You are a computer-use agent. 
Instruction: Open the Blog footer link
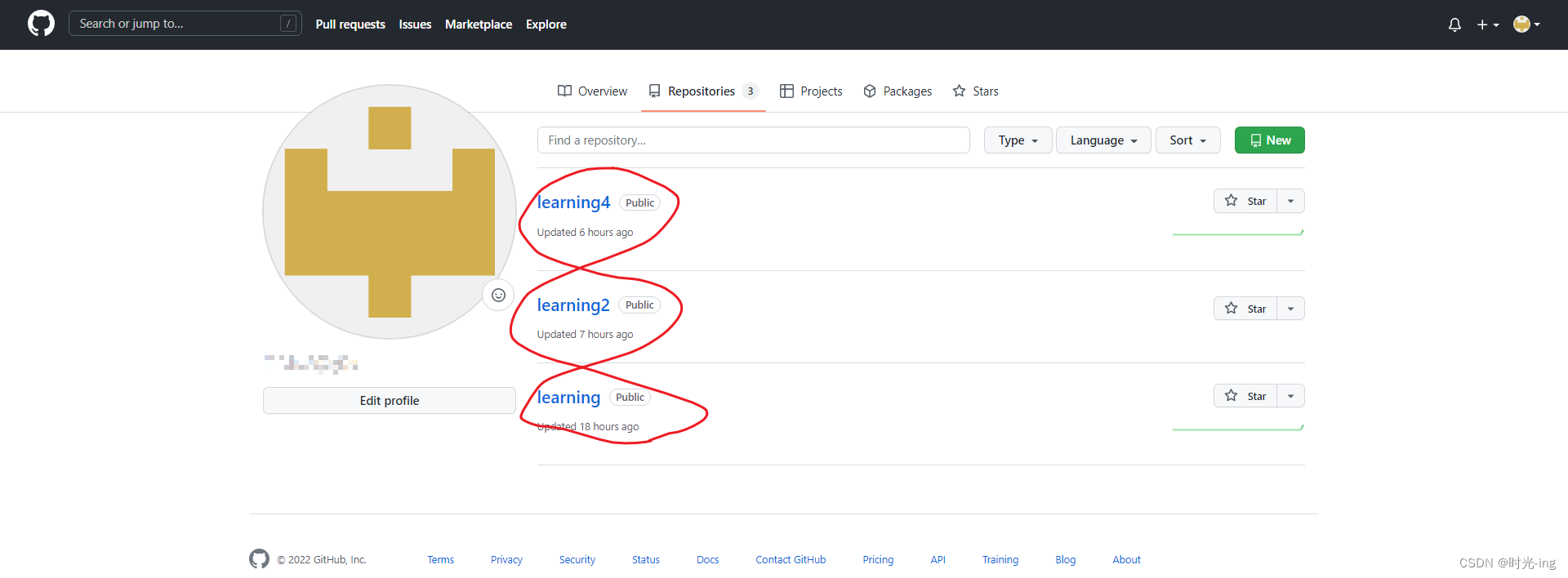pos(1066,560)
